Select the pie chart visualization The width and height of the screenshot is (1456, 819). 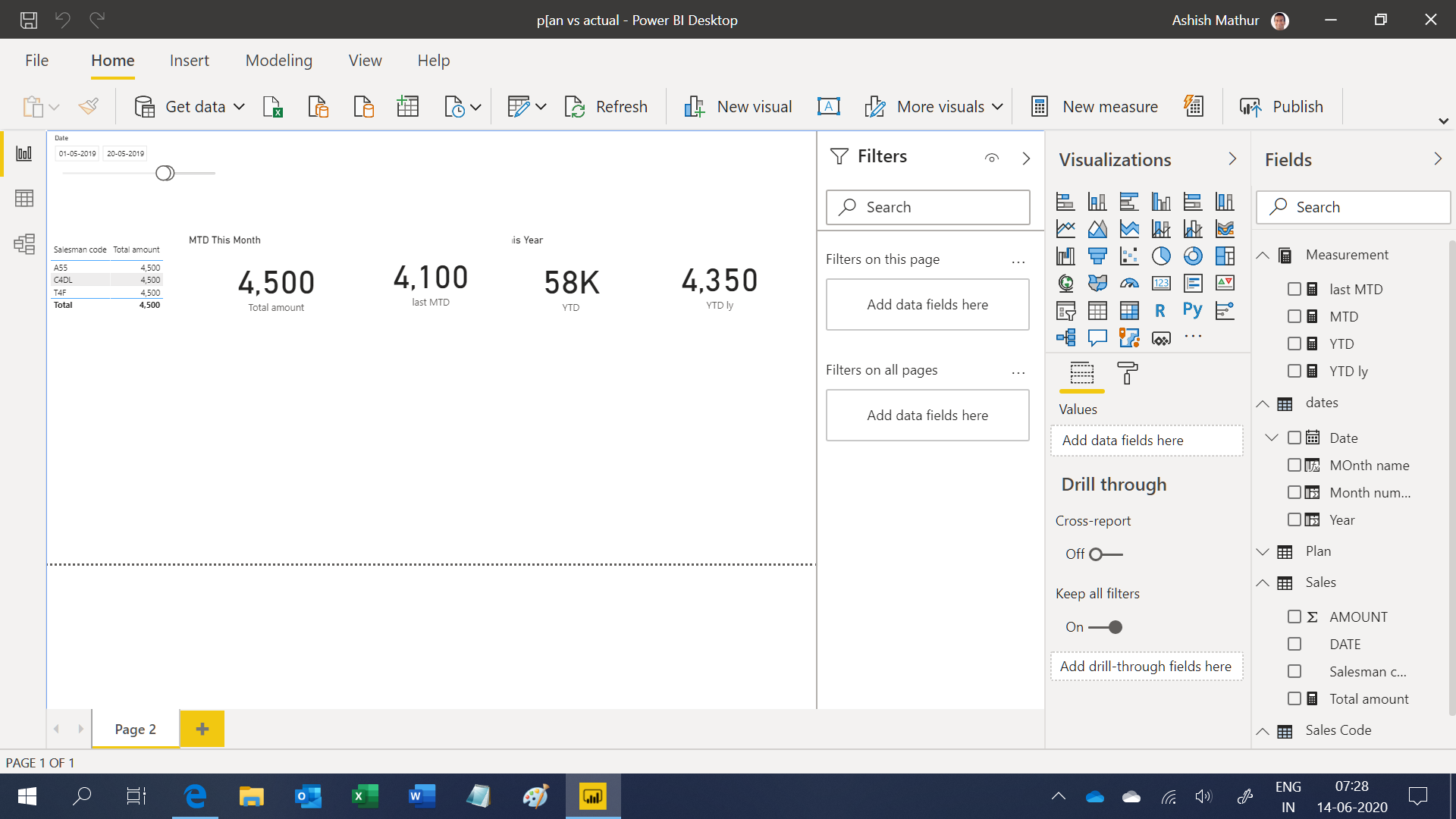tap(1161, 256)
